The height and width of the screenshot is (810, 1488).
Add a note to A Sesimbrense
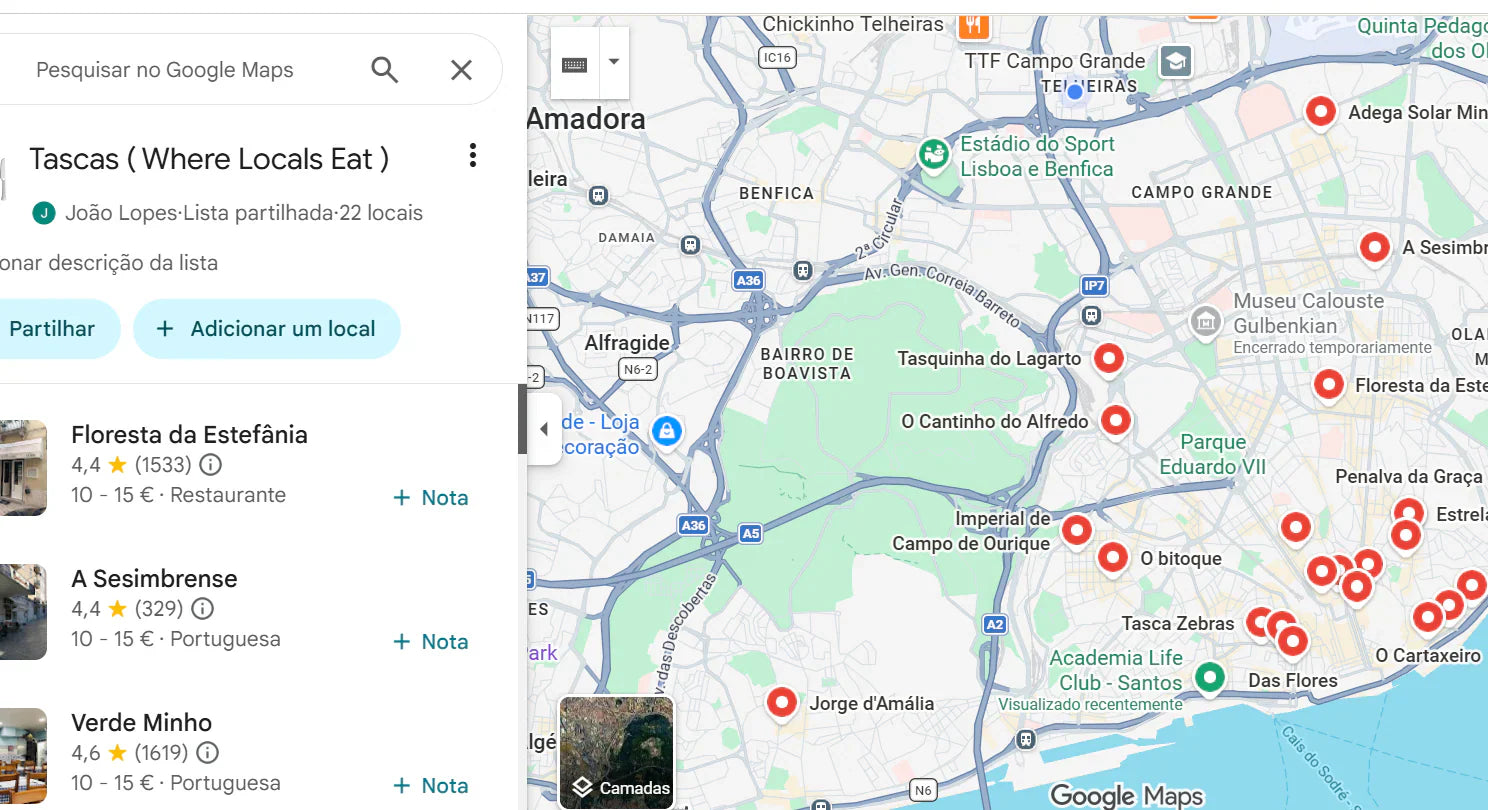pos(430,641)
